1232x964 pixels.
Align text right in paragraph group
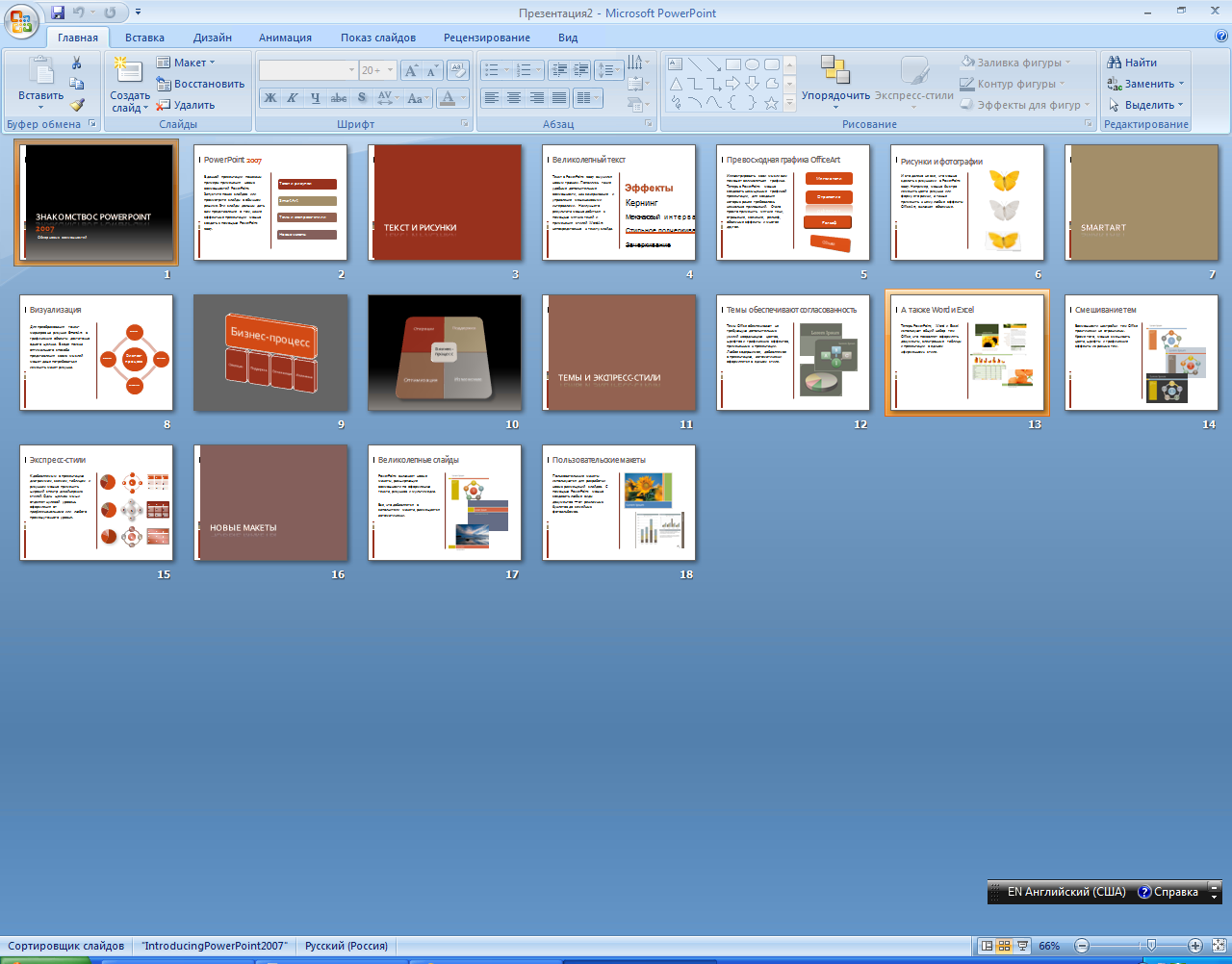(x=537, y=98)
